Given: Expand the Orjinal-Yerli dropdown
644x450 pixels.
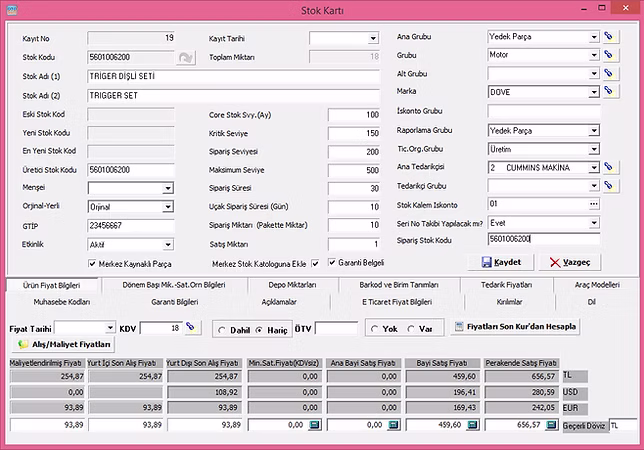Looking at the screenshot, I should (x=166, y=206).
